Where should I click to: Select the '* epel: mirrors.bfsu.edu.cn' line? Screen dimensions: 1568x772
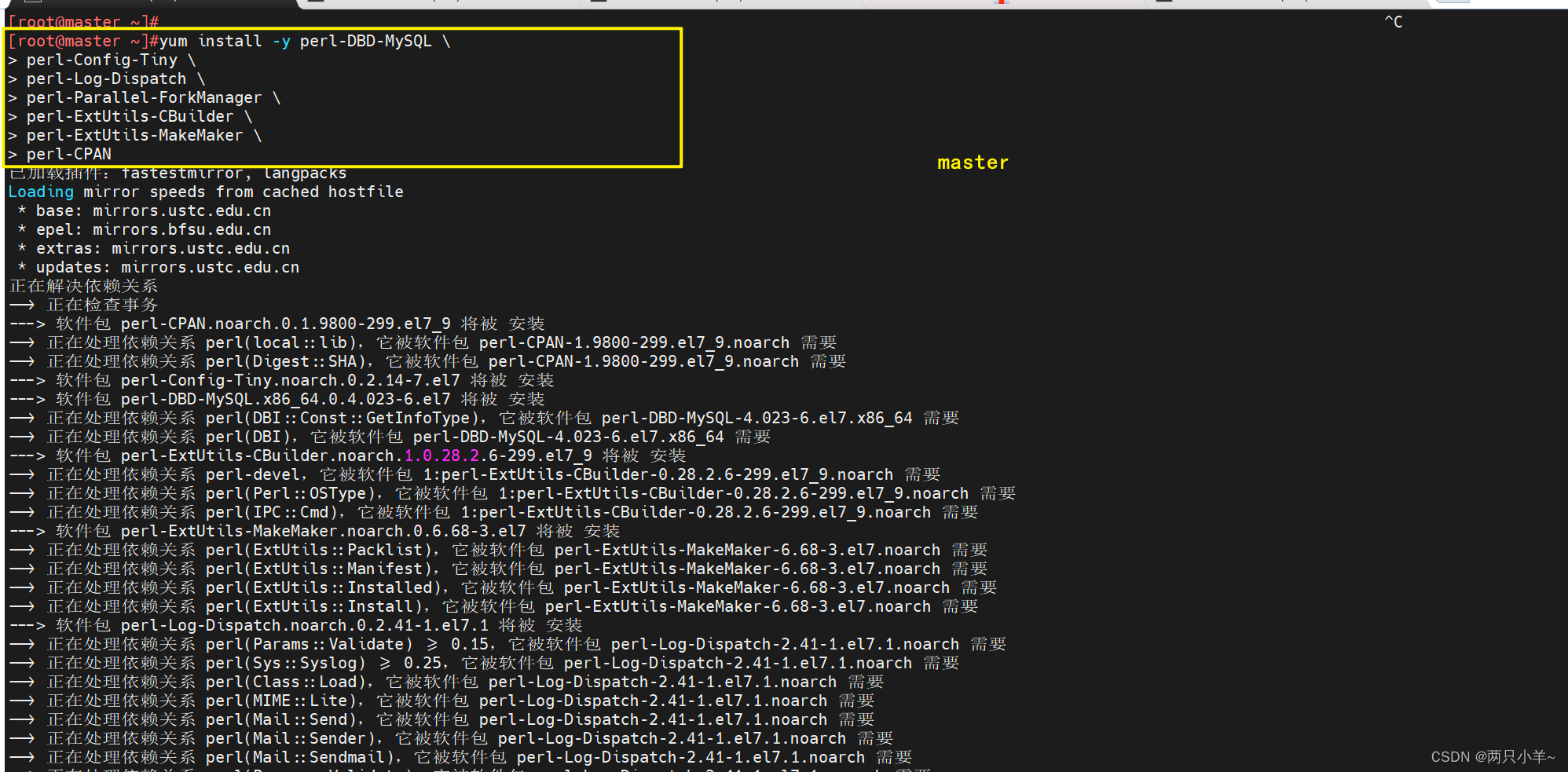[x=145, y=229]
